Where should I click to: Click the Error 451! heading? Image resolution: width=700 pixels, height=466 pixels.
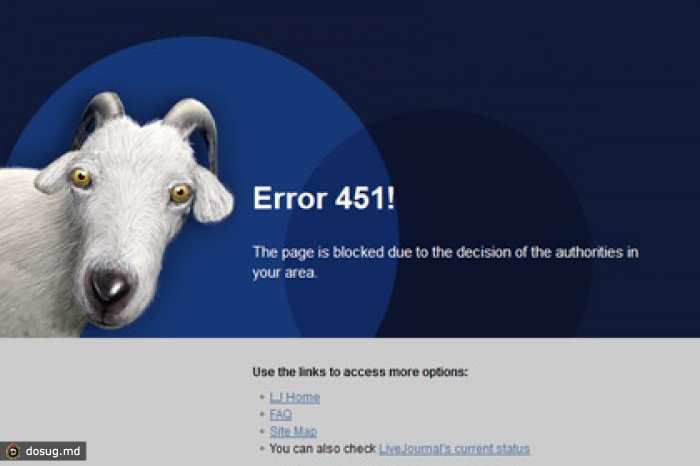tap(324, 198)
